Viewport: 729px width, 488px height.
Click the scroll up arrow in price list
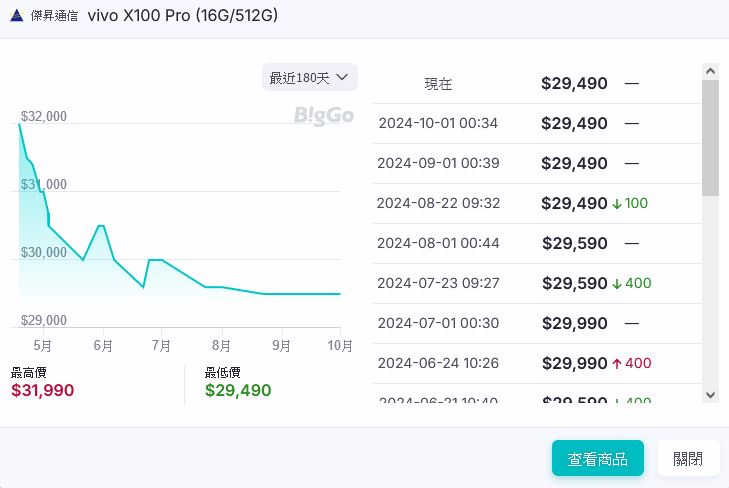(x=710, y=72)
